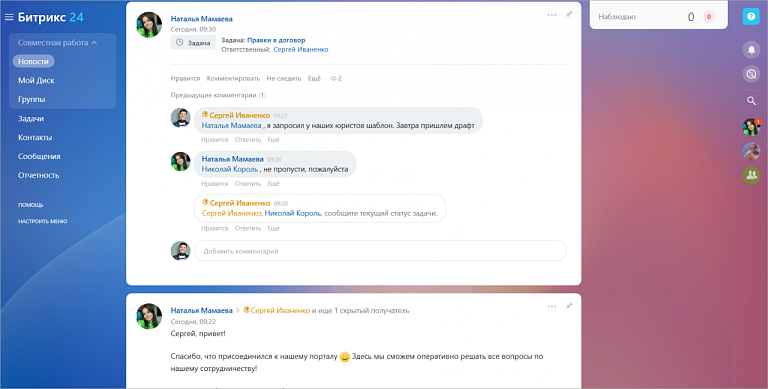
Task: Click Наталья Мамаева author name on task post
Action: [x=201, y=19]
